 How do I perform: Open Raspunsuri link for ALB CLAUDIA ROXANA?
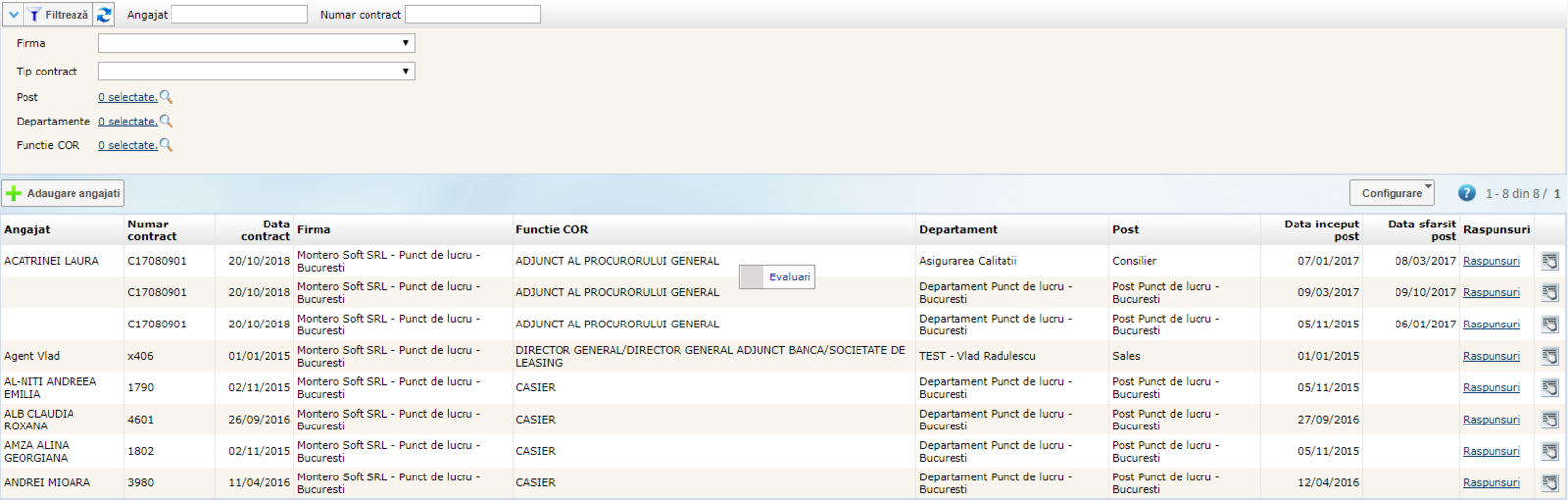pyautogui.click(x=1491, y=420)
